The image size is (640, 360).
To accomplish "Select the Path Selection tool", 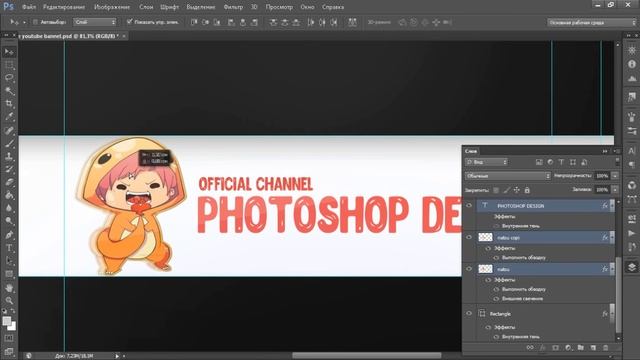I will pos(9,261).
